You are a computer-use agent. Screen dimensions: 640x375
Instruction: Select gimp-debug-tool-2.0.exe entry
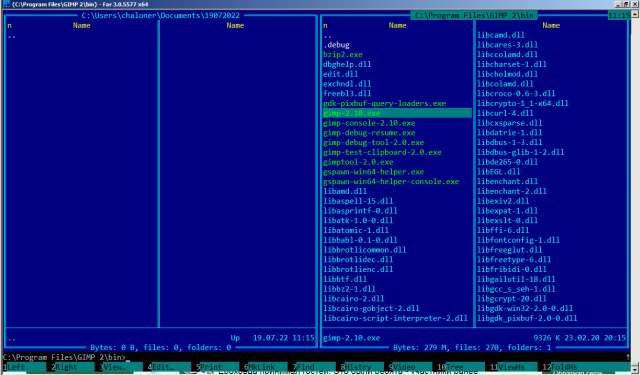tap(373, 142)
